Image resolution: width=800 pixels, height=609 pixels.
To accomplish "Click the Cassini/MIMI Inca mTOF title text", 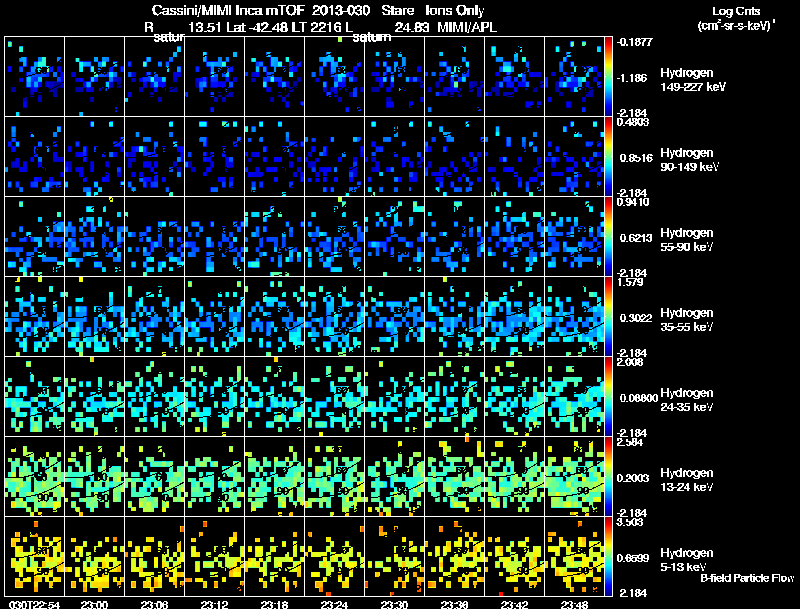I will 228,11.
